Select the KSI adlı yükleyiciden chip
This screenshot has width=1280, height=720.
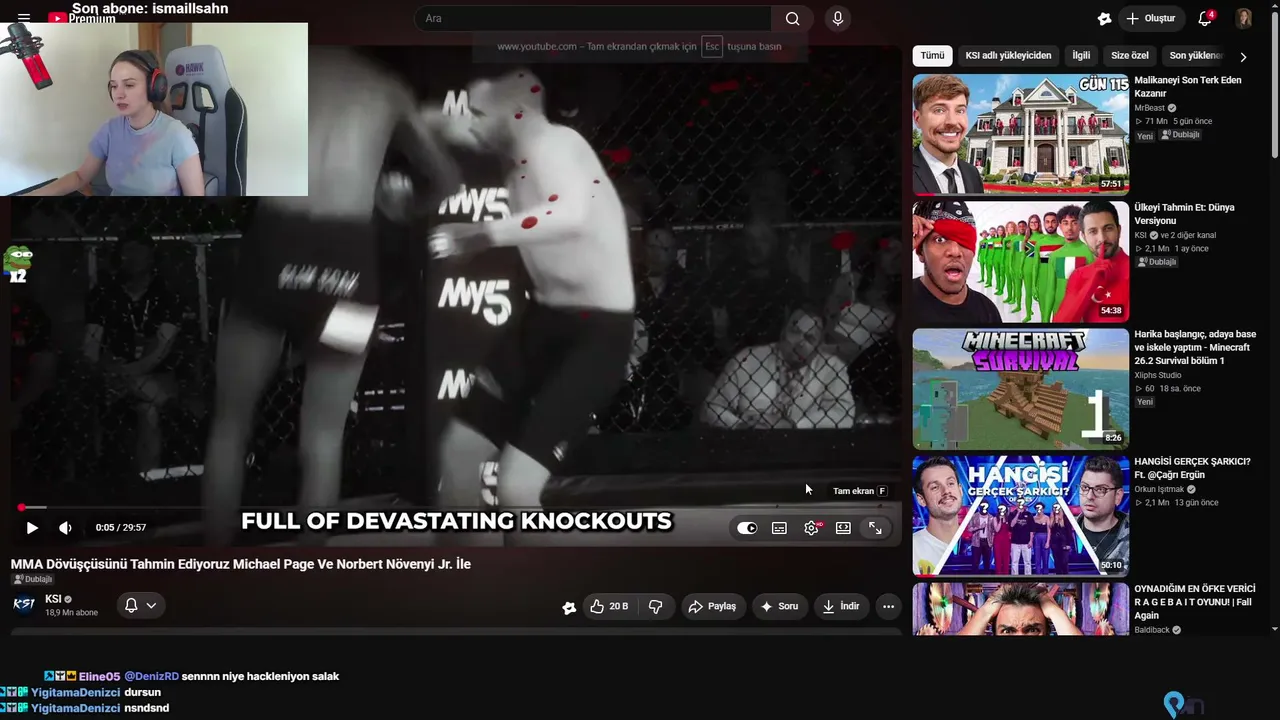(1008, 56)
